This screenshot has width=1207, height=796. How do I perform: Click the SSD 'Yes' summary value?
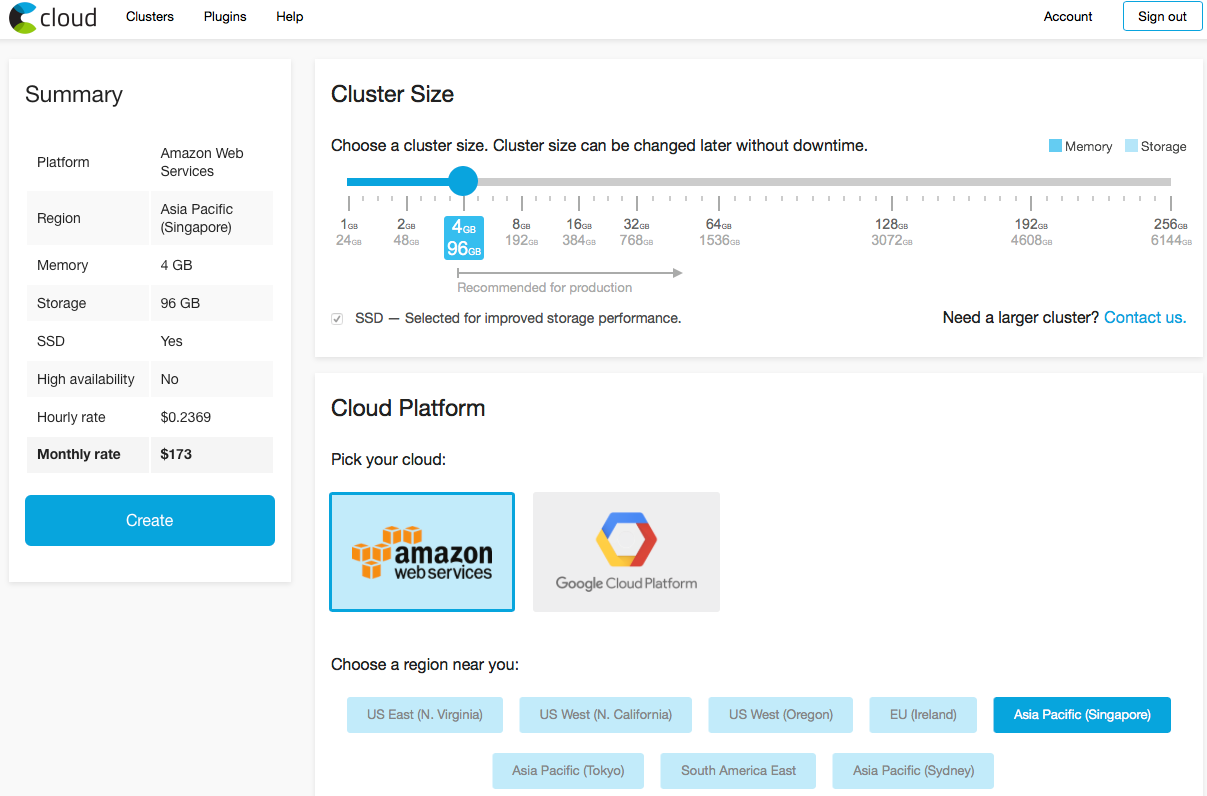pyautogui.click(x=172, y=341)
